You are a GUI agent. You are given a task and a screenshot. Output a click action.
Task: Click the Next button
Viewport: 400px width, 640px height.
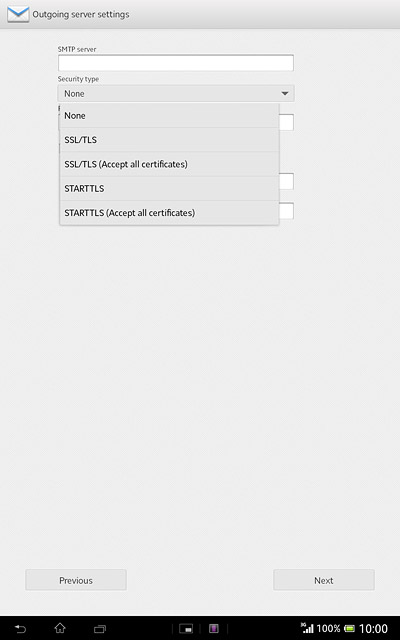click(x=324, y=580)
